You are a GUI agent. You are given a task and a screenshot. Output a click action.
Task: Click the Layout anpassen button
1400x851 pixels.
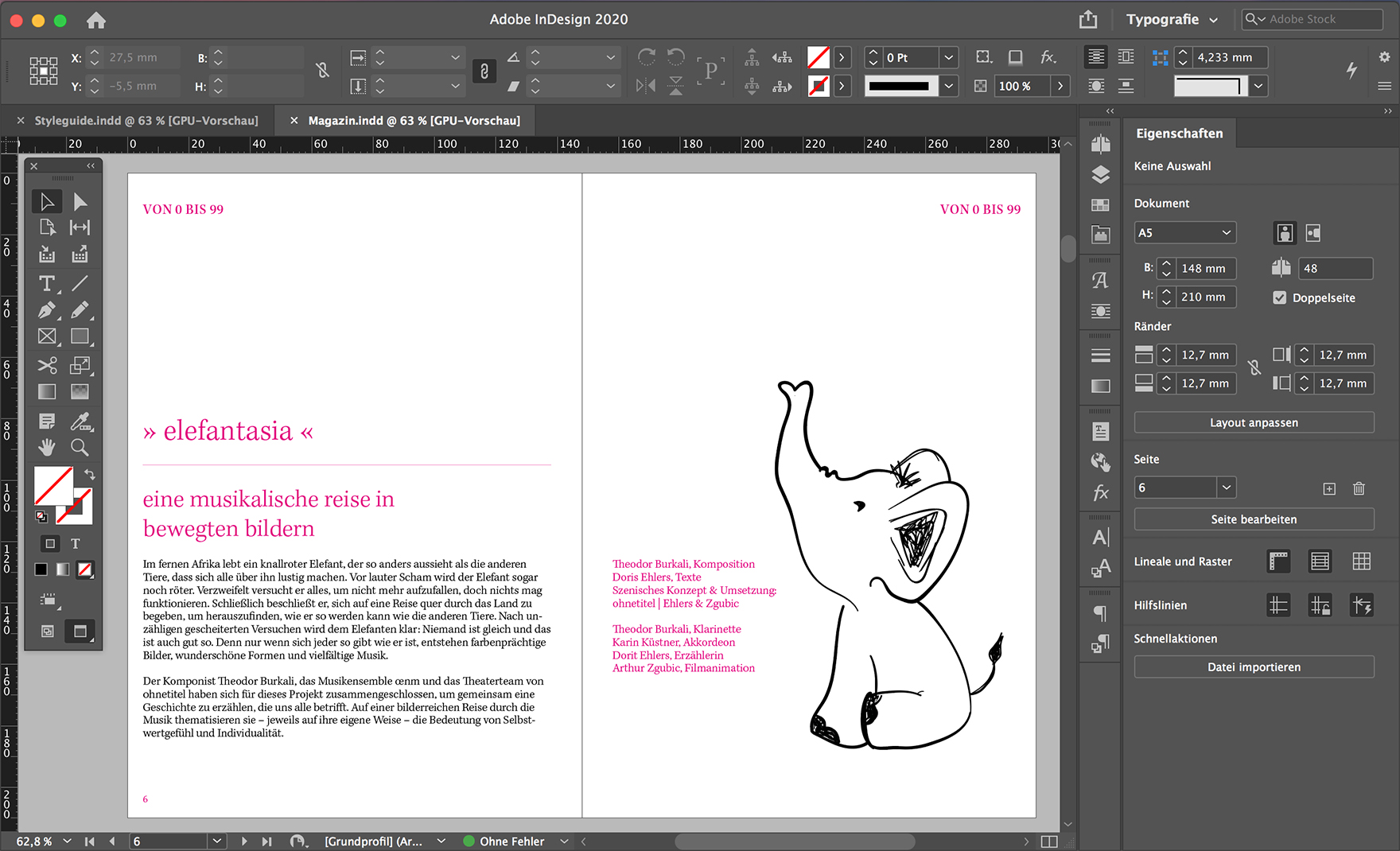pos(1254,422)
